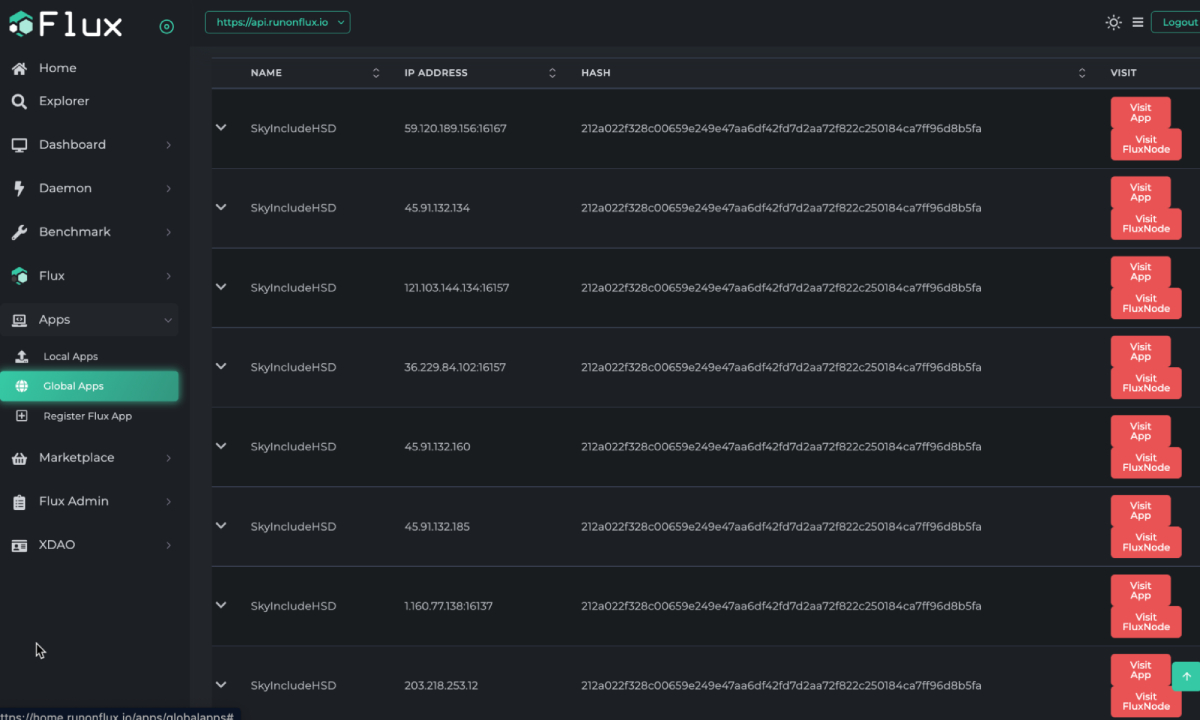
Task: Select the Flux logo icon in sidebar menu
Action: [19, 275]
